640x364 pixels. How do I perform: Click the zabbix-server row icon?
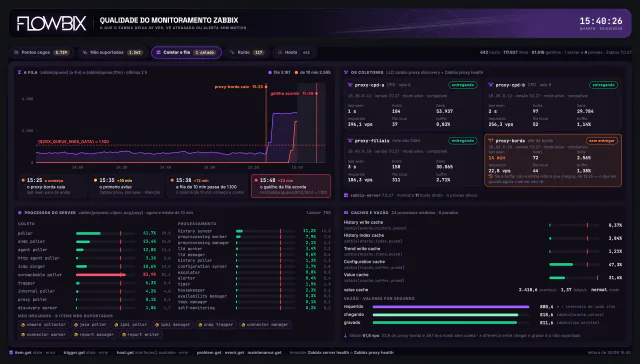(346, 195)
